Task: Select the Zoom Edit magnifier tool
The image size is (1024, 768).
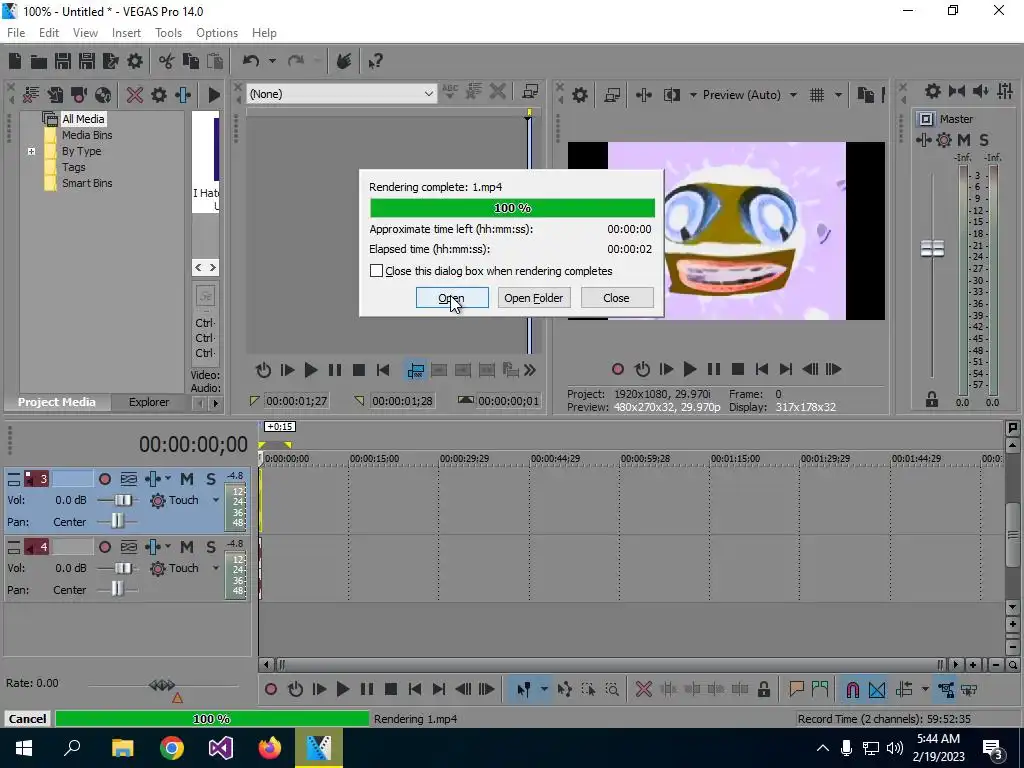Action: (x=612, y=690)
